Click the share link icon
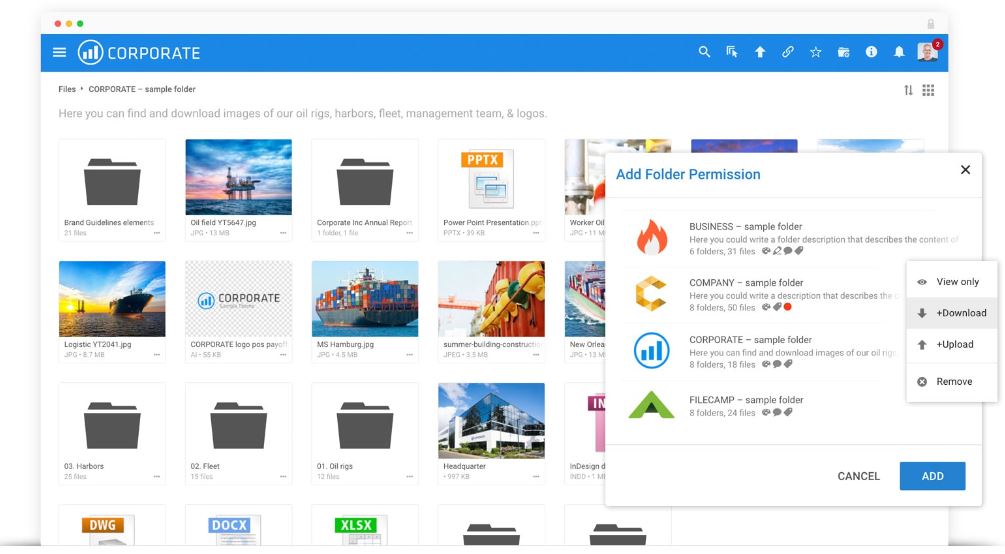The width and height of the screenshot is (1005, 554). 788,52
